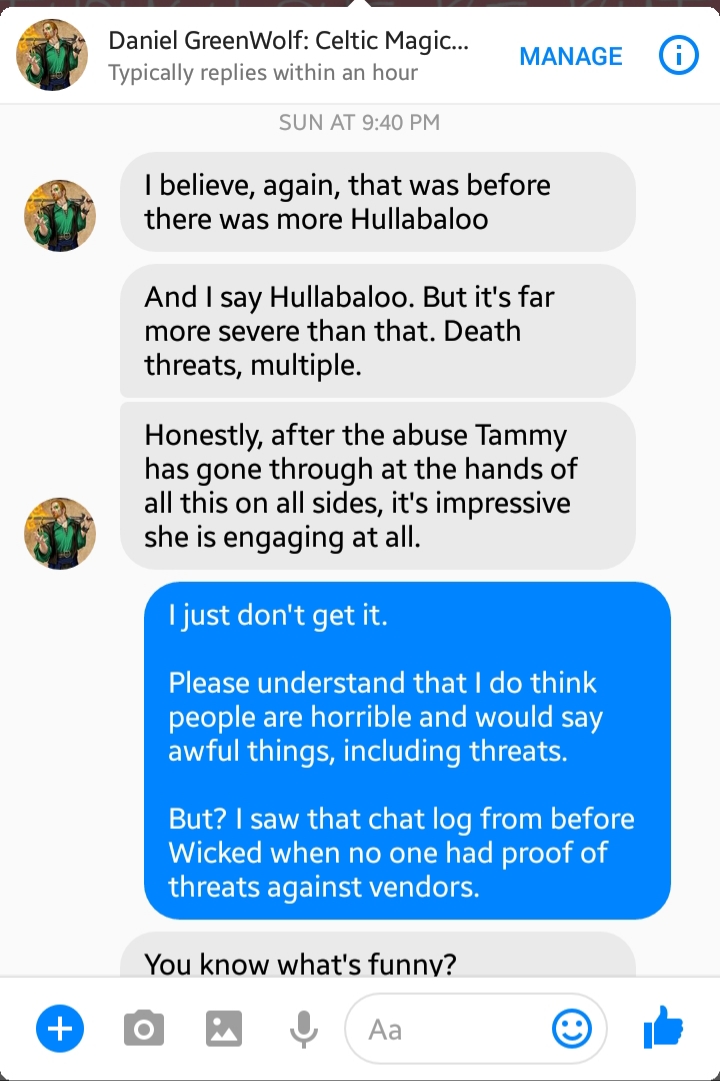Screen dimensions: 720x1081
Task: Tap avatar beside the Hullabaloo message
Action: pos(60,216)
